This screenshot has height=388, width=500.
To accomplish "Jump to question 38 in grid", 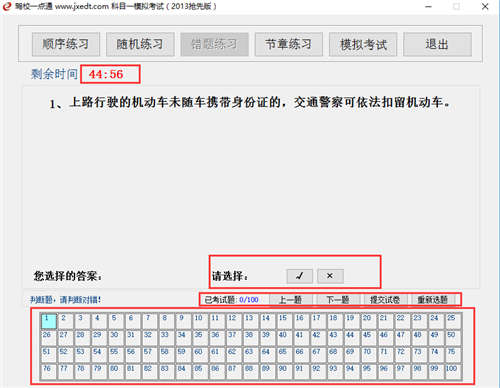I will (251, 338).
